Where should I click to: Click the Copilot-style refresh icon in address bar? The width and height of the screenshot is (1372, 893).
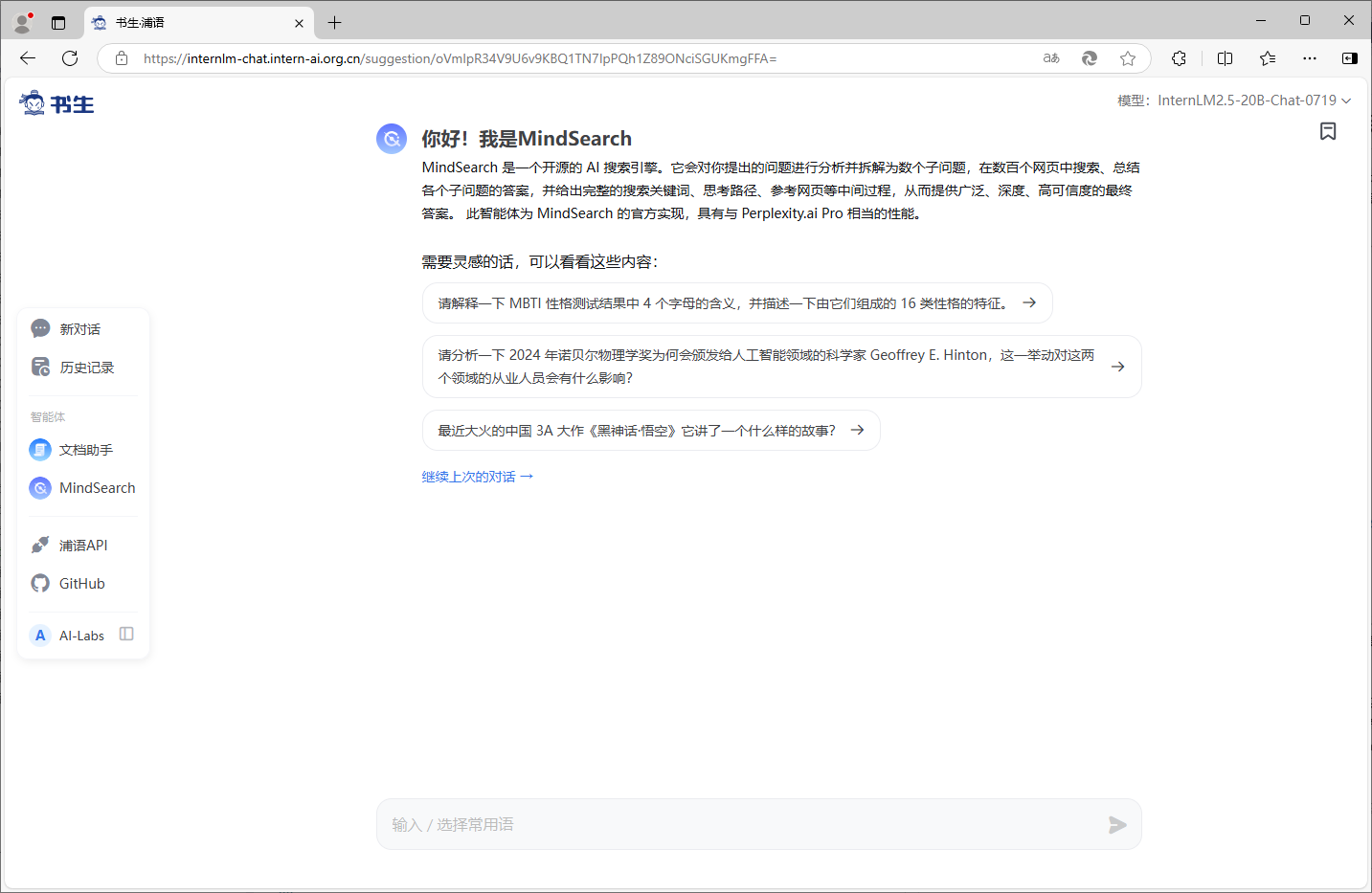pyautogui.click(x=1090, y=58)
